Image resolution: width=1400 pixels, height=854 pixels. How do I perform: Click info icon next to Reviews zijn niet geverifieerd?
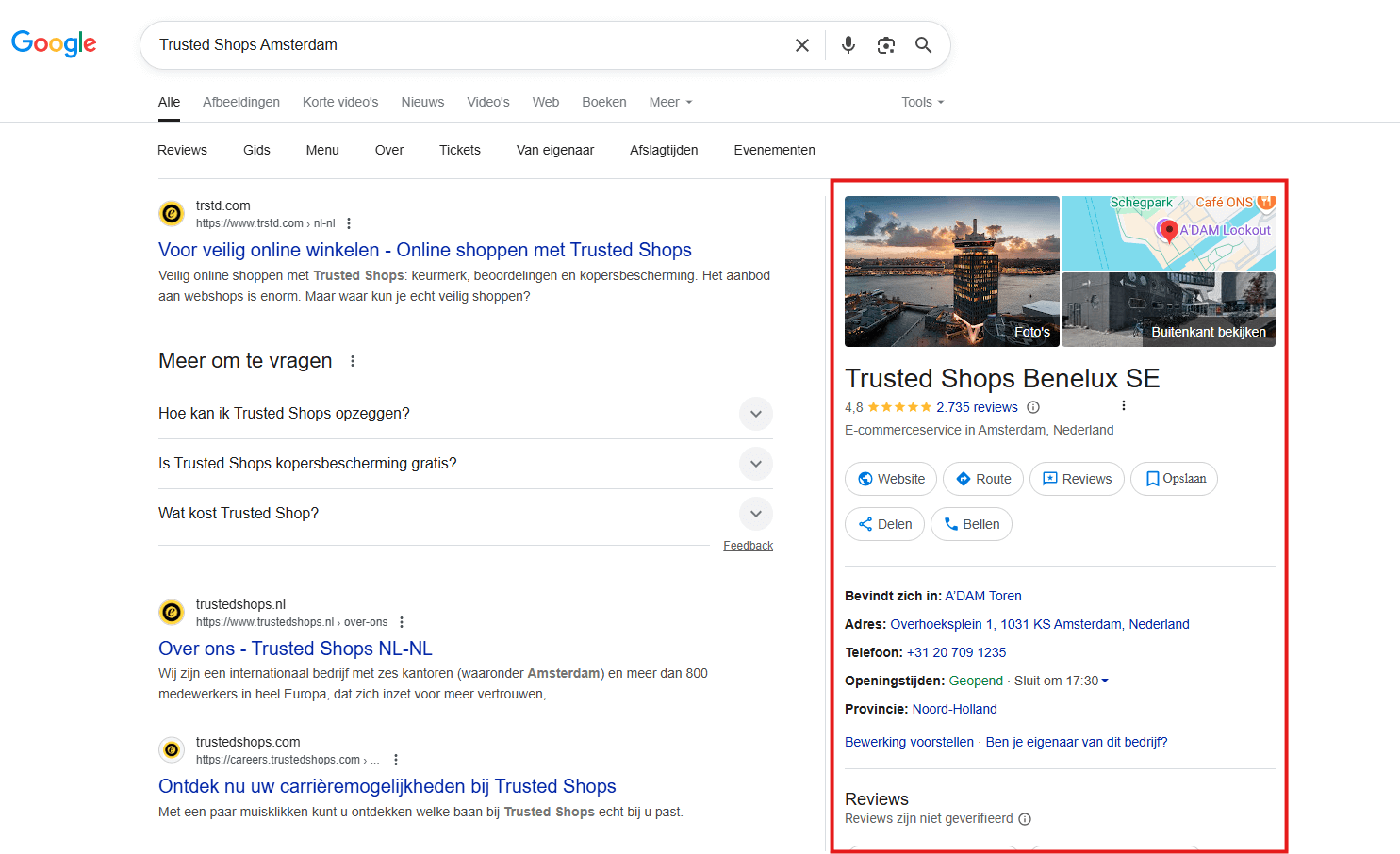1025,819
